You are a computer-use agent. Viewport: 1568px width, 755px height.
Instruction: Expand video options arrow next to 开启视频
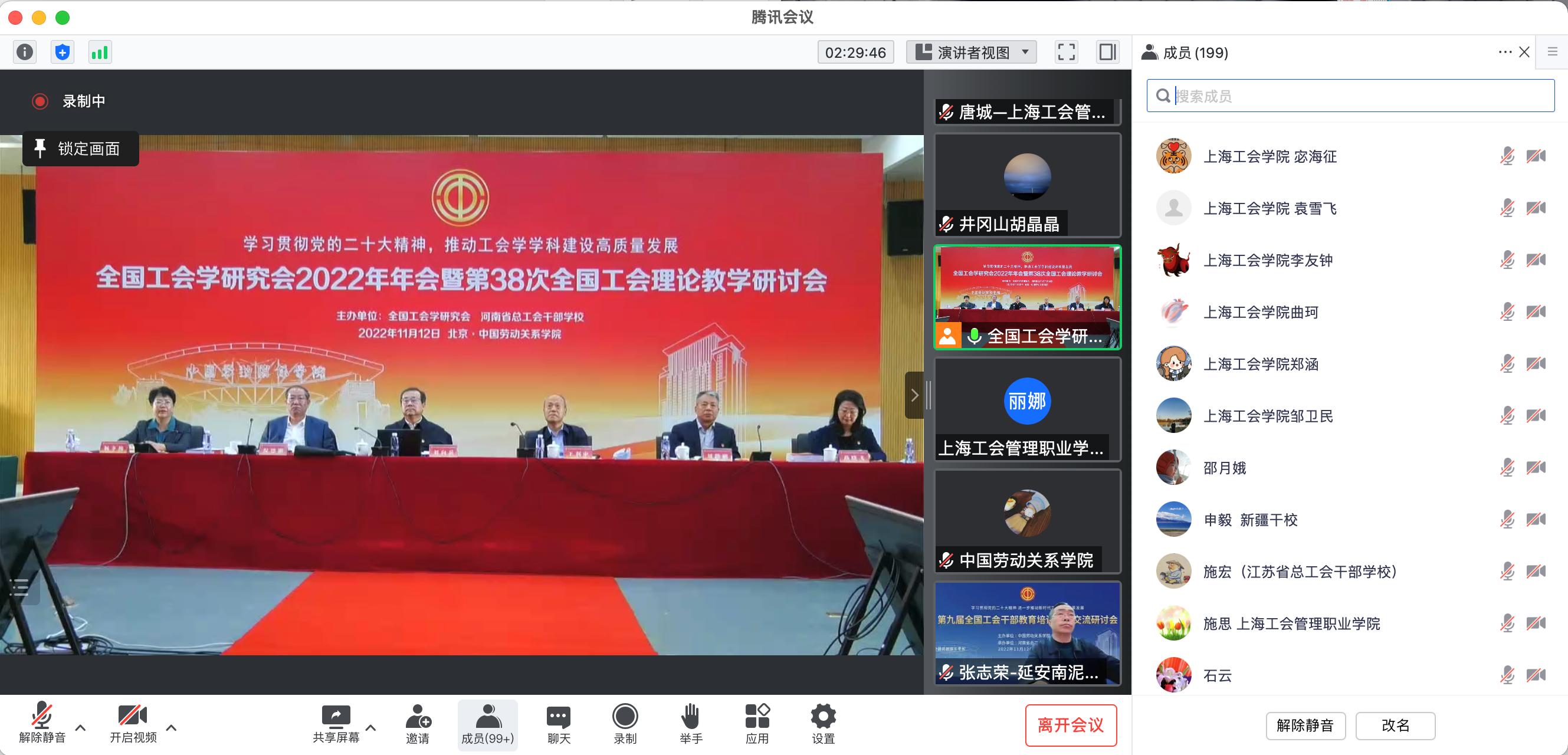click(x=172, y=727)
